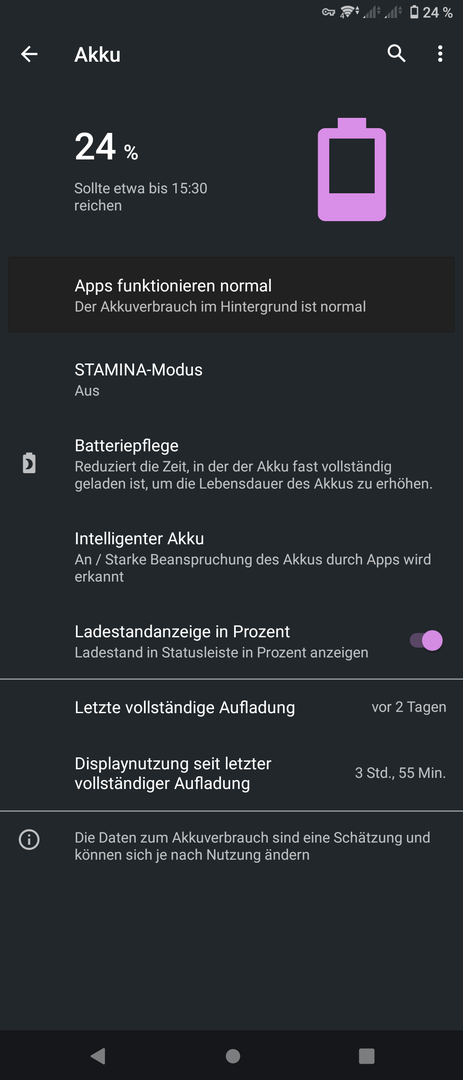Tap the large purple battery icon
This screenshot has width=463, height=1080.
[x=351, y=169]
